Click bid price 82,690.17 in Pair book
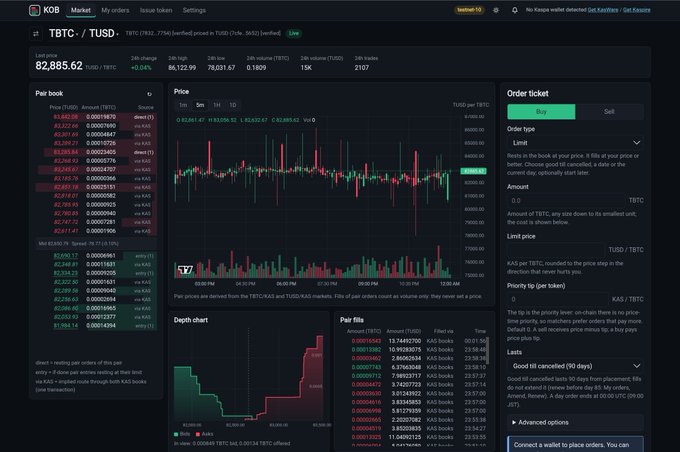This screenshot has width=680, height=452. pyautogui.click(x=65, y=256)
